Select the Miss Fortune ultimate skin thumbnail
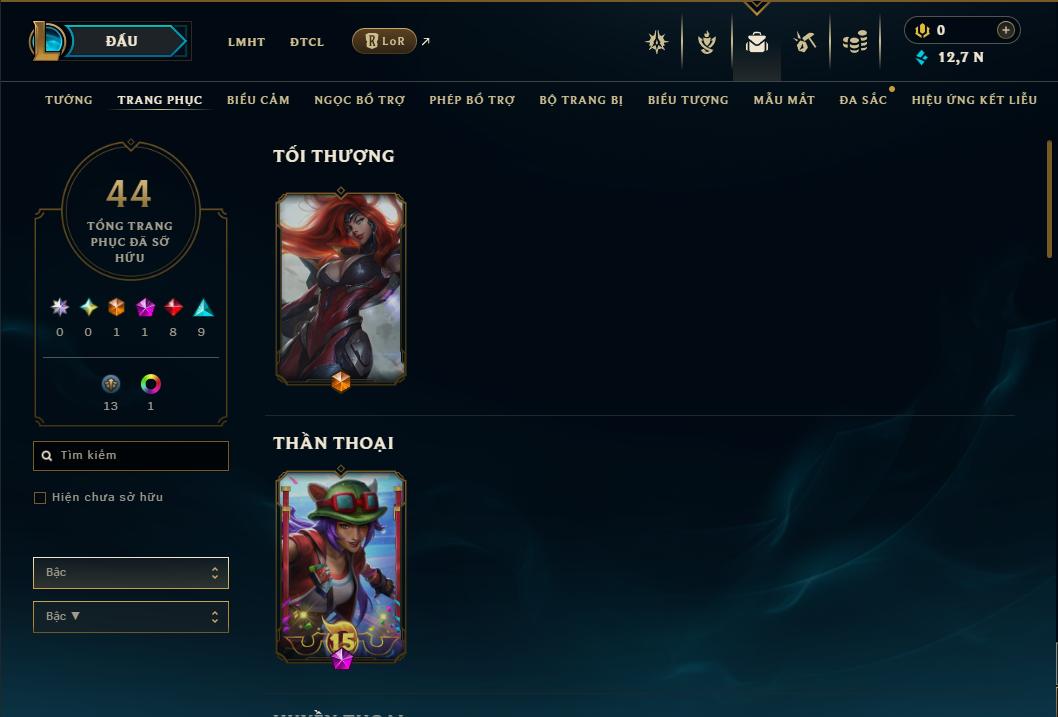Screen dimensions: 1058x717 point(341,289)
